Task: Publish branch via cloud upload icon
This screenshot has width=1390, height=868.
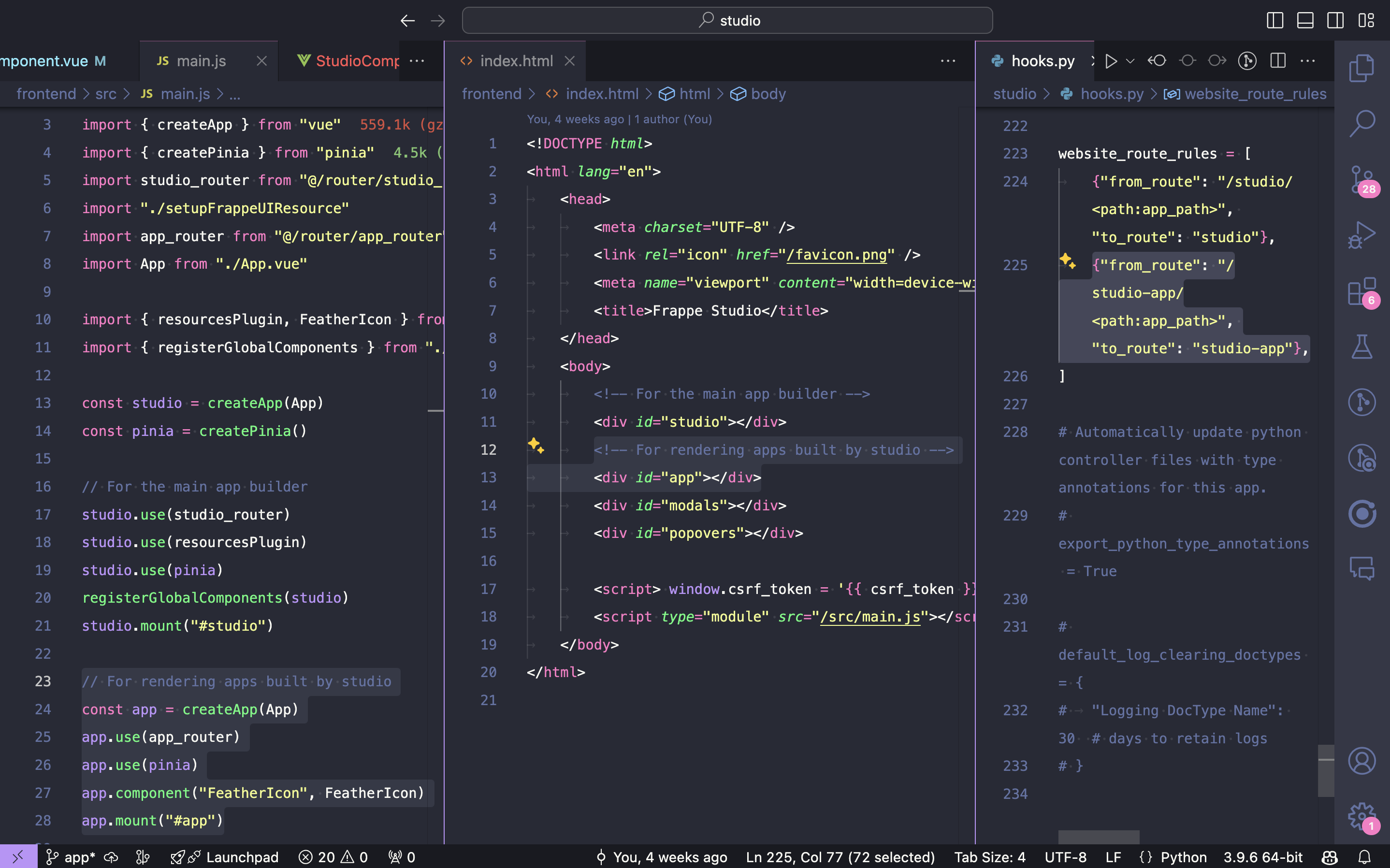Action: [111, 857]
